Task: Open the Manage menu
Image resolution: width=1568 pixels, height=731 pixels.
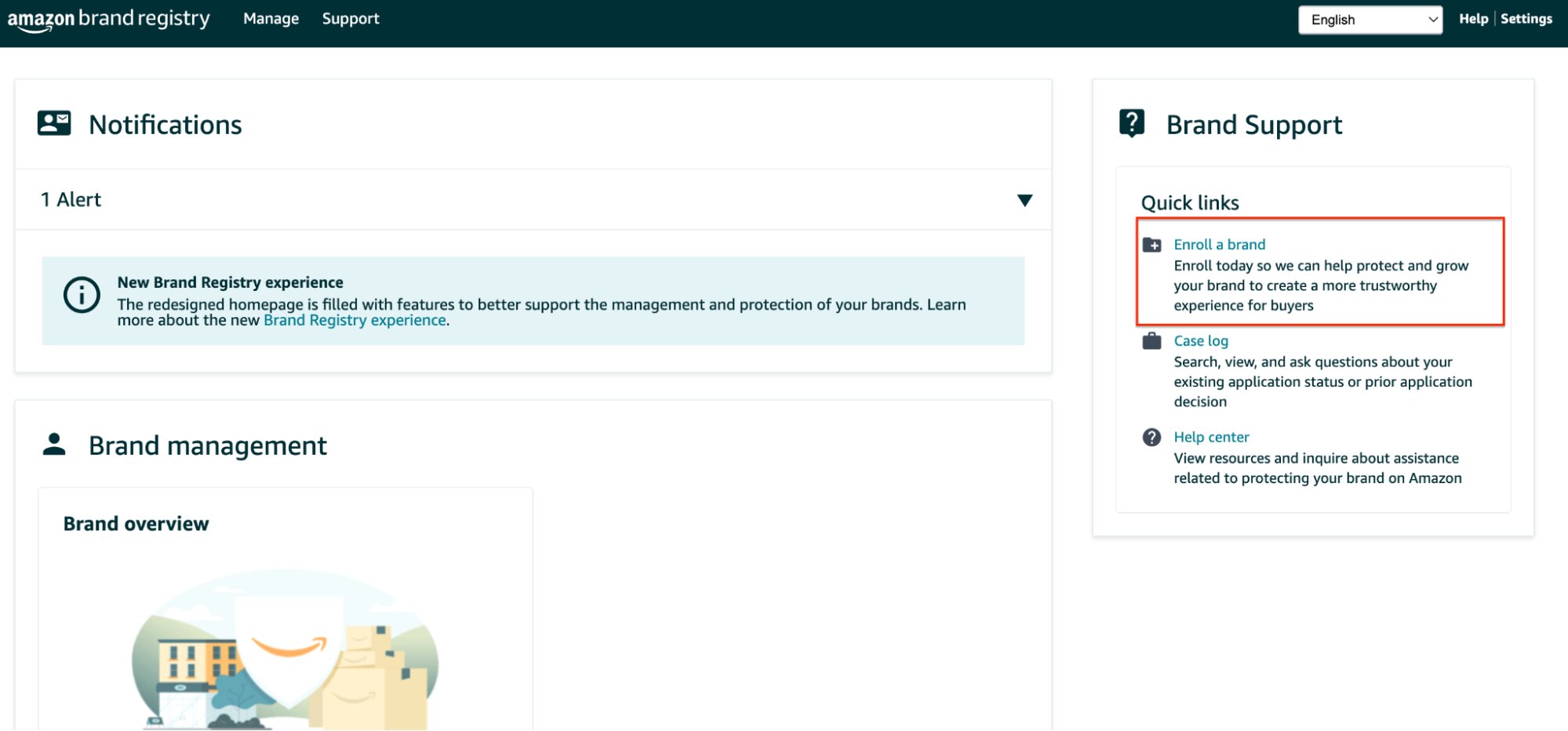Action: click(x=271, y=19)
